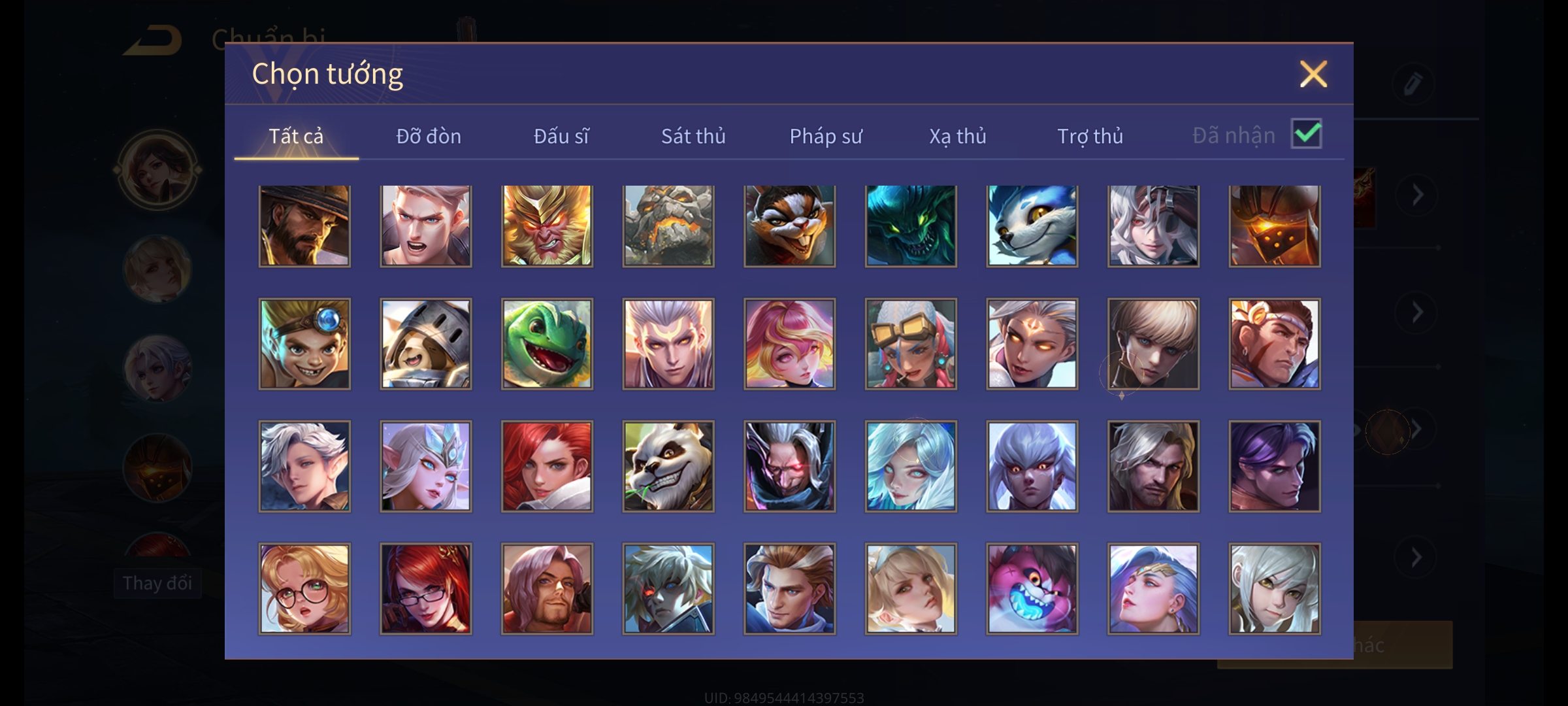The image size is (1568, 706).
Task: Click the Thay đổi button
Action: [157, 583]
